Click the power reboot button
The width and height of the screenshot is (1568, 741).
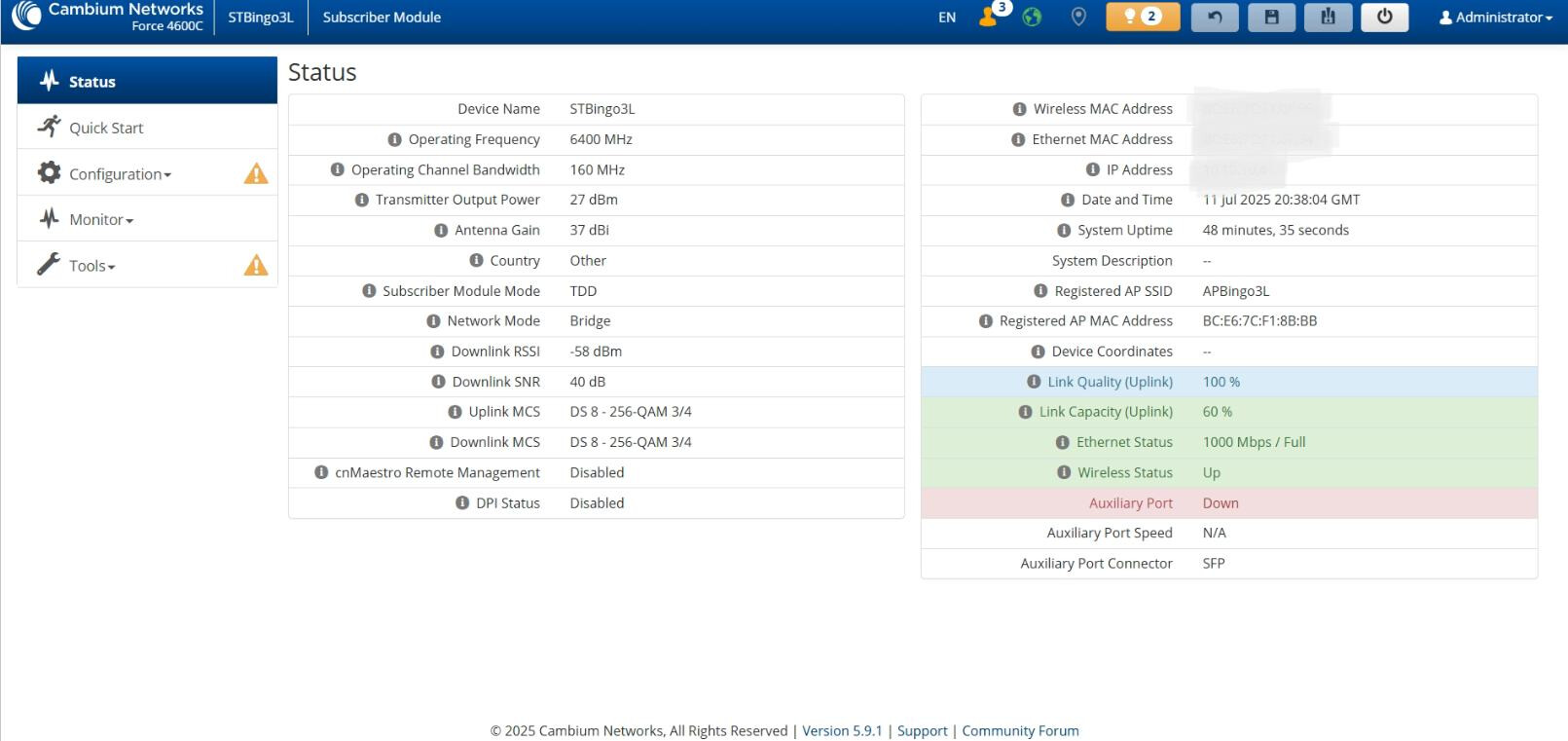pos(1384,17)
